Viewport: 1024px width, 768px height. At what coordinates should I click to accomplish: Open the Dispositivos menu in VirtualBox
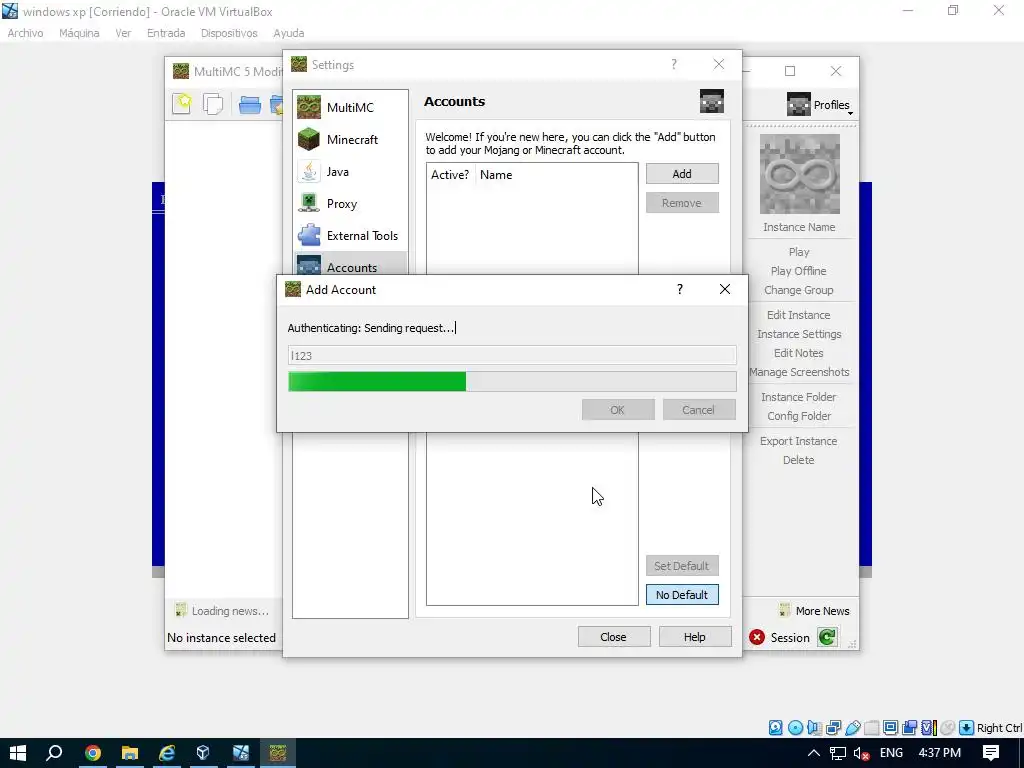(x=229, y=33)
